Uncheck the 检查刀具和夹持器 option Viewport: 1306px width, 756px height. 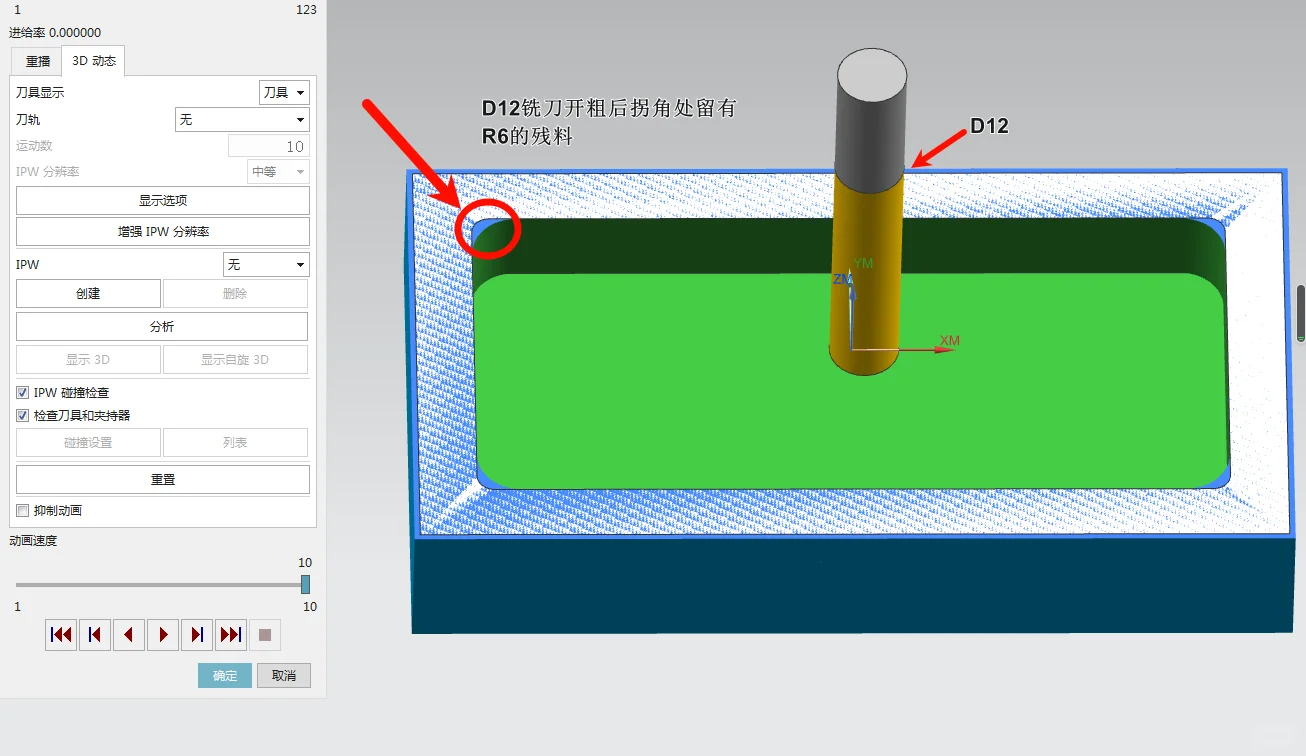[x=22, y=415]
